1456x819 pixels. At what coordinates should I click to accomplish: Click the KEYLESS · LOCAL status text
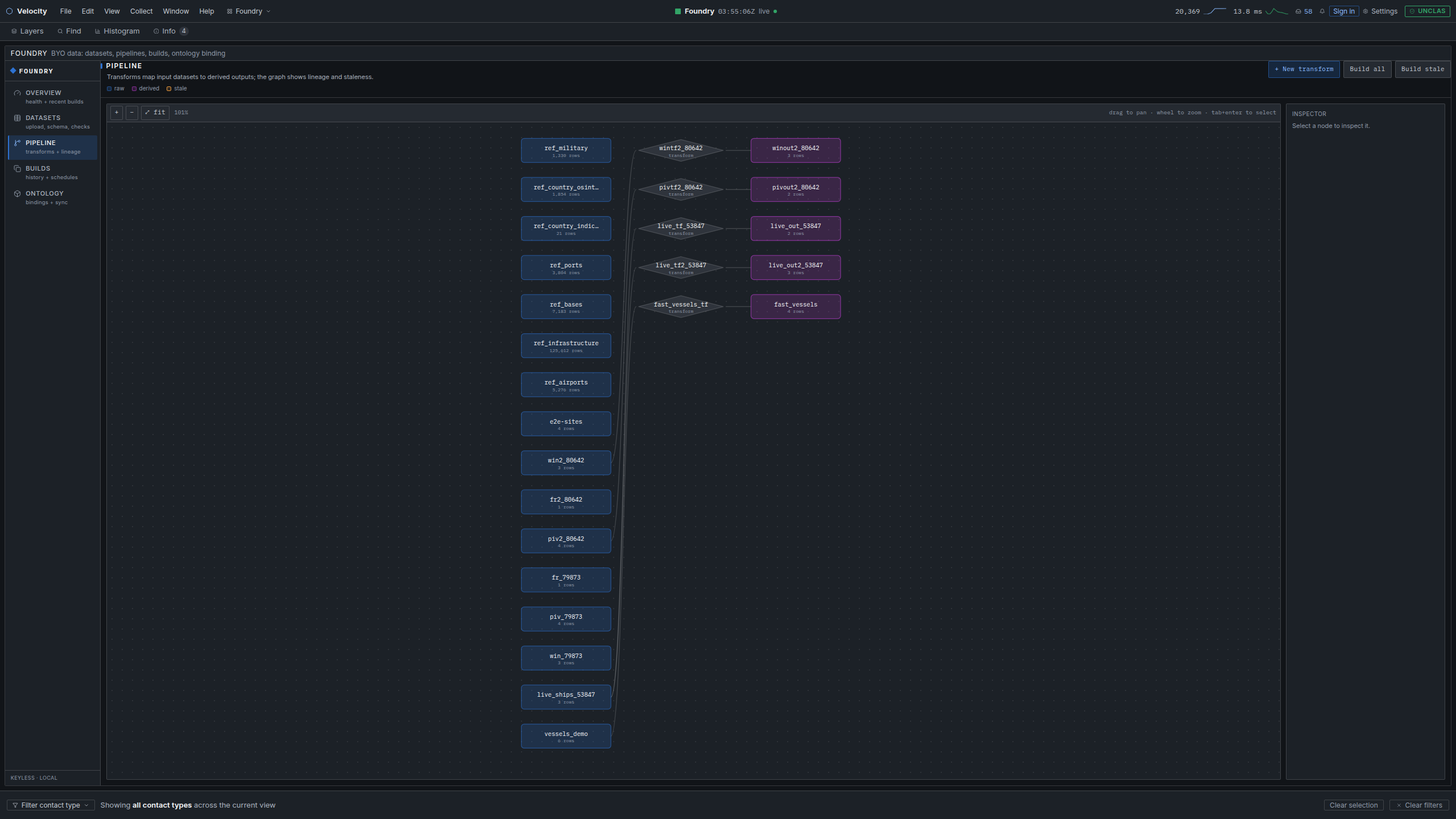click(x=34, y=778)
